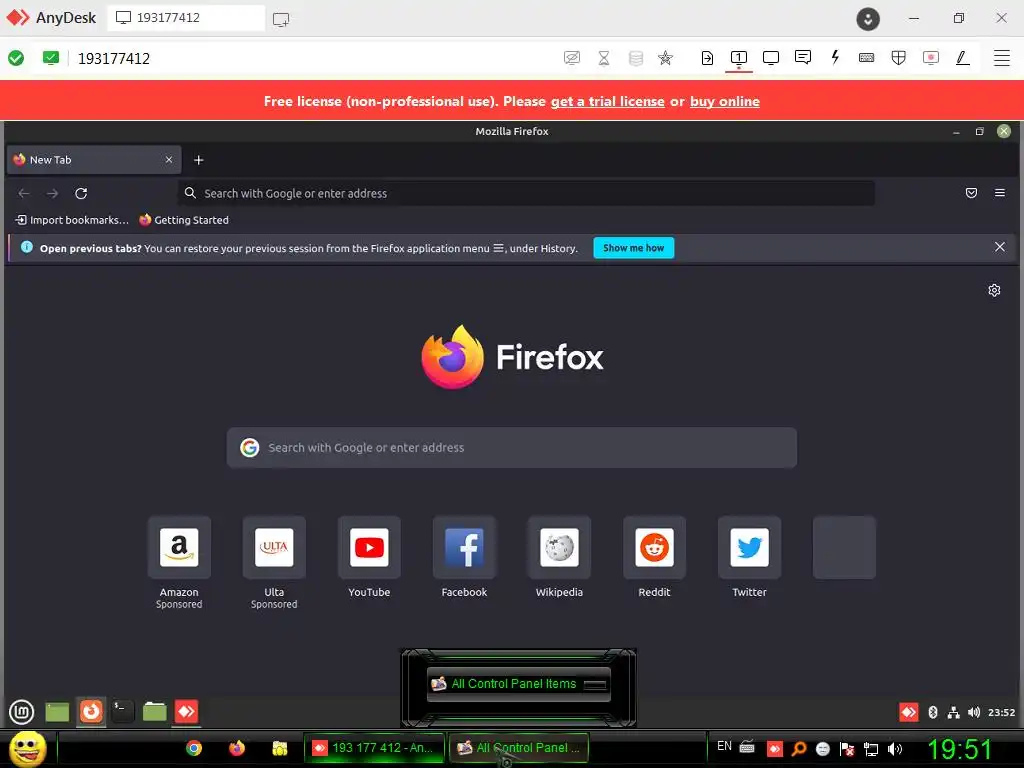1024x768 pixels.
Task: Open AnyDesk keyboard settings icon
Action: point(867,58)
